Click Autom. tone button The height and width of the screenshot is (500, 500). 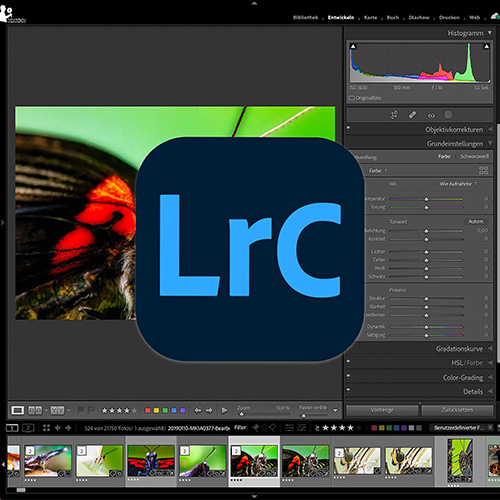[476, 222]
